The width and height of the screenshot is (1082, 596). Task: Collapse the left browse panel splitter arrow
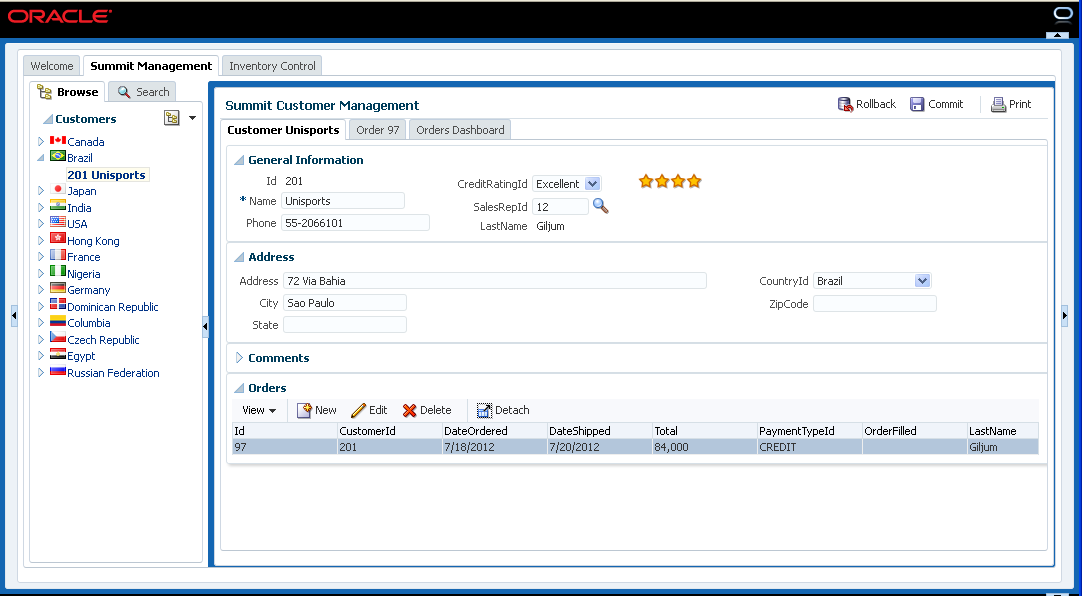click(x=206, y=326)
